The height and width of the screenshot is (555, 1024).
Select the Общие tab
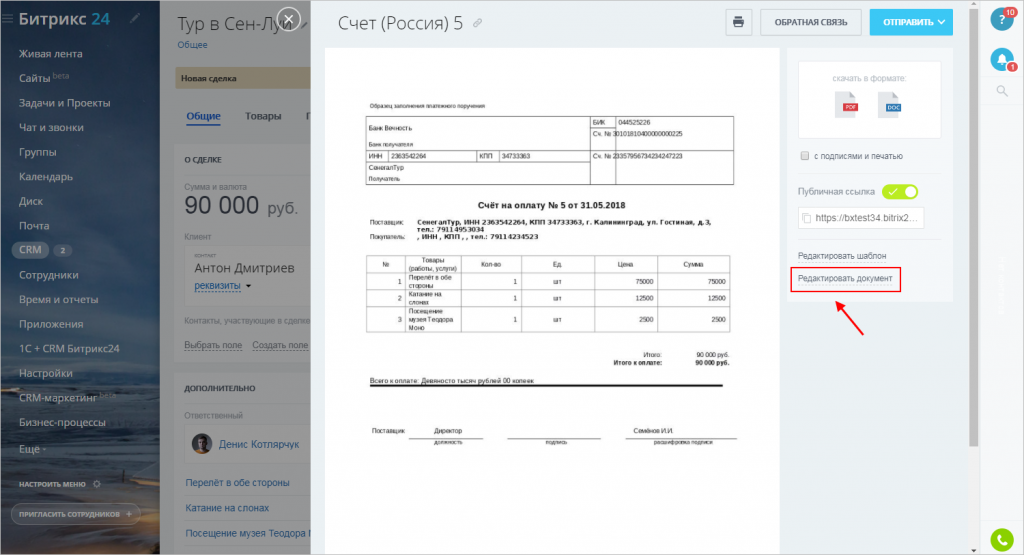pyautogui.click(x=203, y=116)
